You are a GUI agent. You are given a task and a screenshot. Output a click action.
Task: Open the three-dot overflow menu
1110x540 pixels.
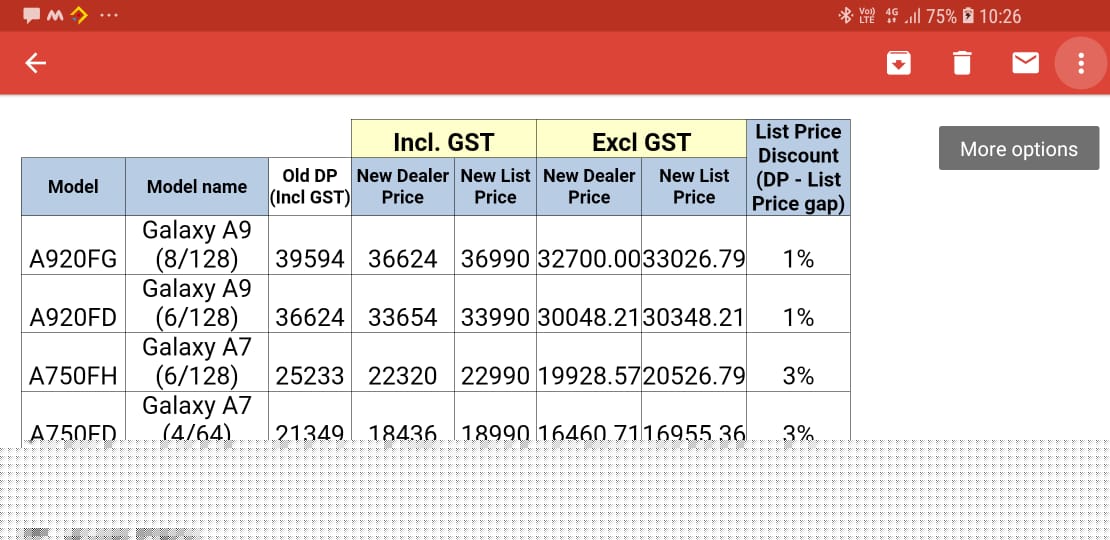click(x=1081, y=63)
